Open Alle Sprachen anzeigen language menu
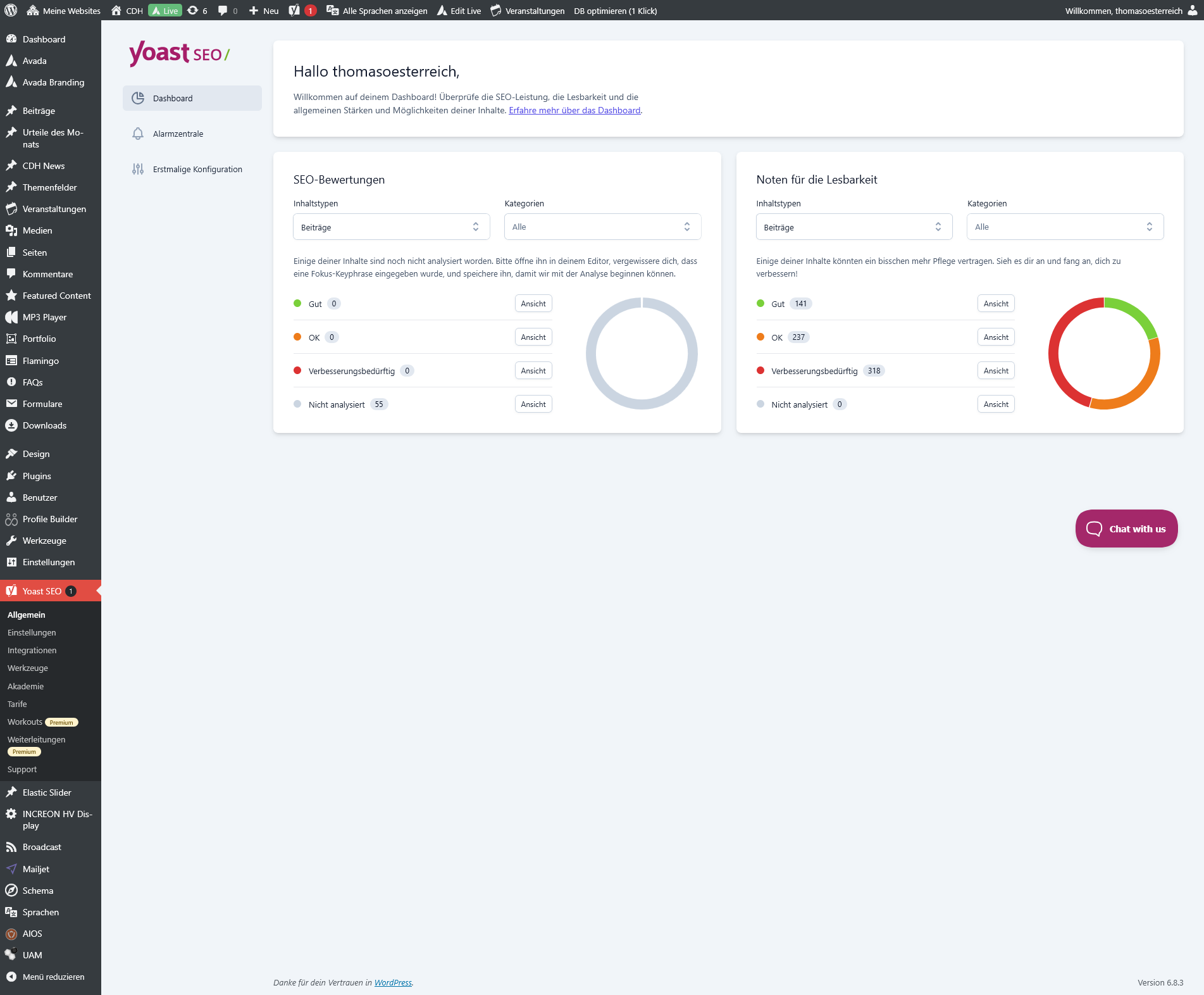The height and width of the screenshot is (995, 1204). [377, 11]
